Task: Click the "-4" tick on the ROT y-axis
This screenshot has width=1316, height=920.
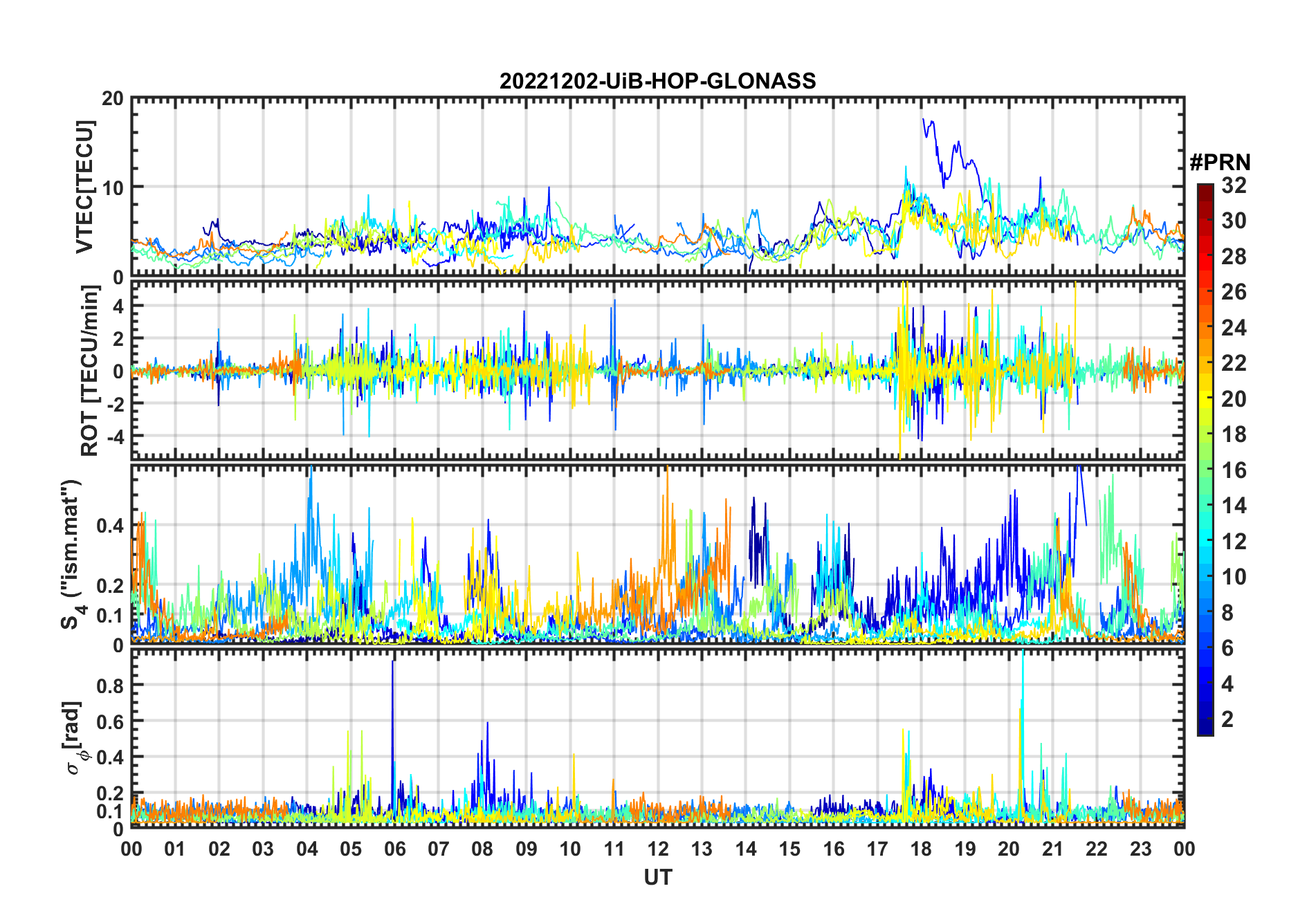Action: pyautogui.click(x=115, y=436)
